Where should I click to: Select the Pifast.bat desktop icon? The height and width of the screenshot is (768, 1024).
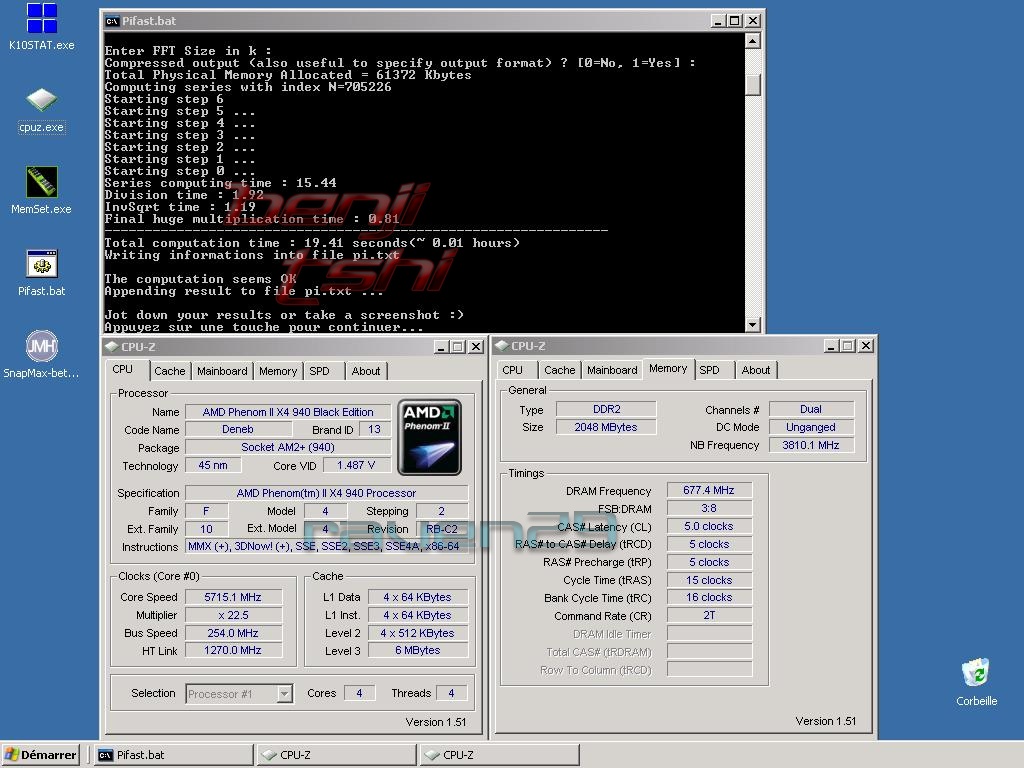tap(41, 273)
